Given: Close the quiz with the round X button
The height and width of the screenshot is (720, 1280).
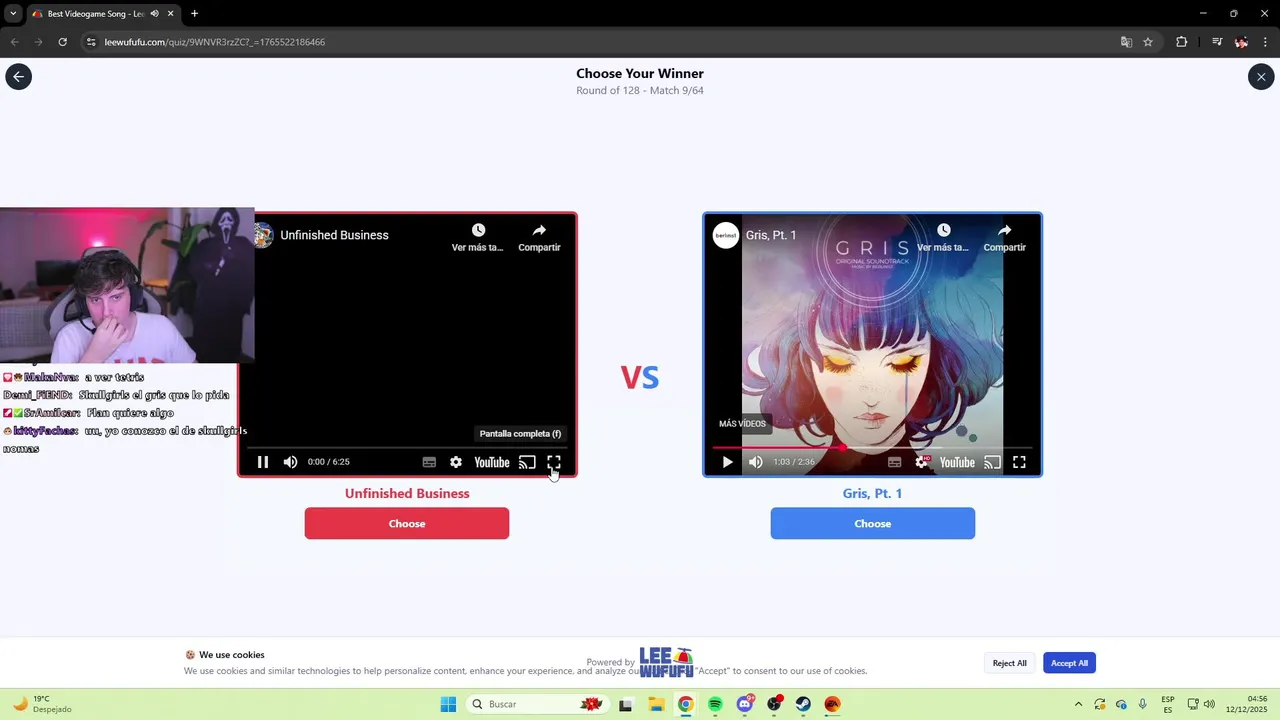Looking at the screenshot, I should 1261,77.
